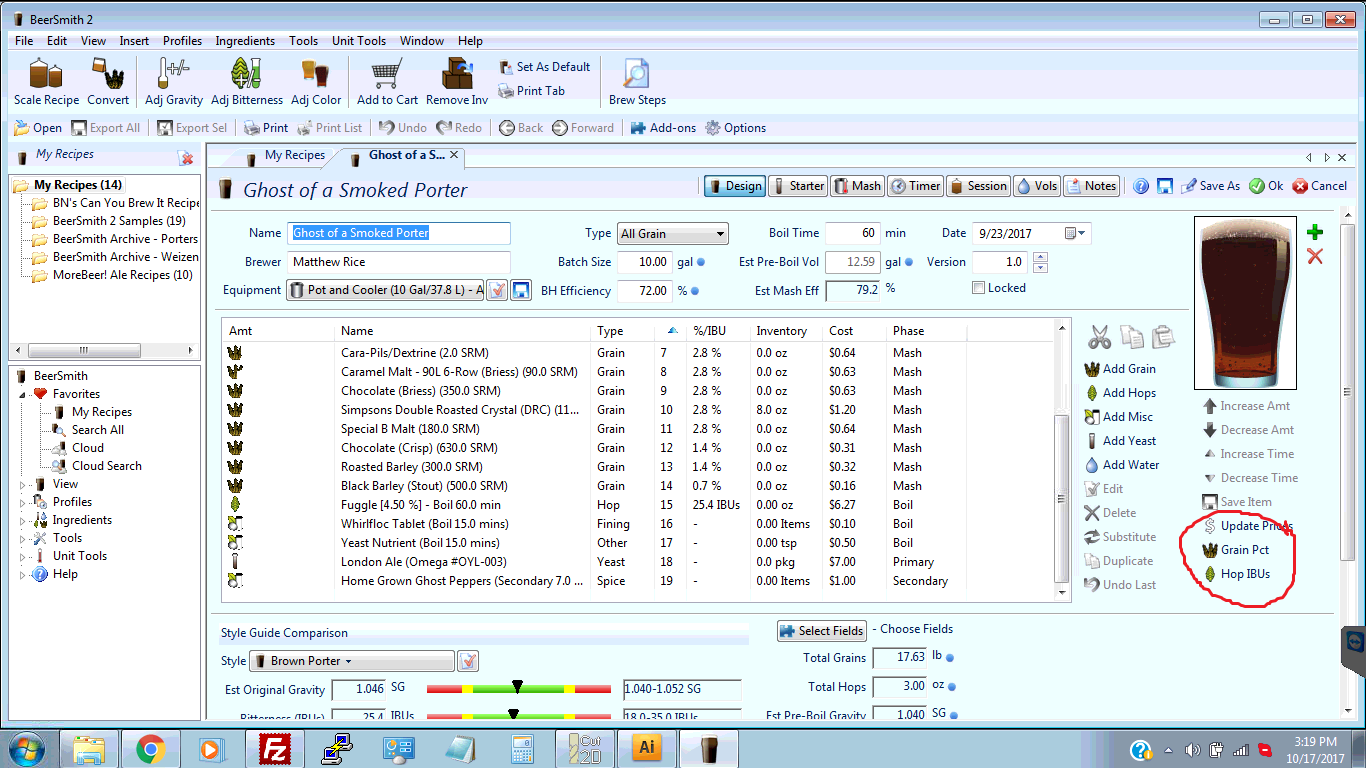Click the copy icon beside scissors
Screen dimensions: 1366x768
point(1131,336)
